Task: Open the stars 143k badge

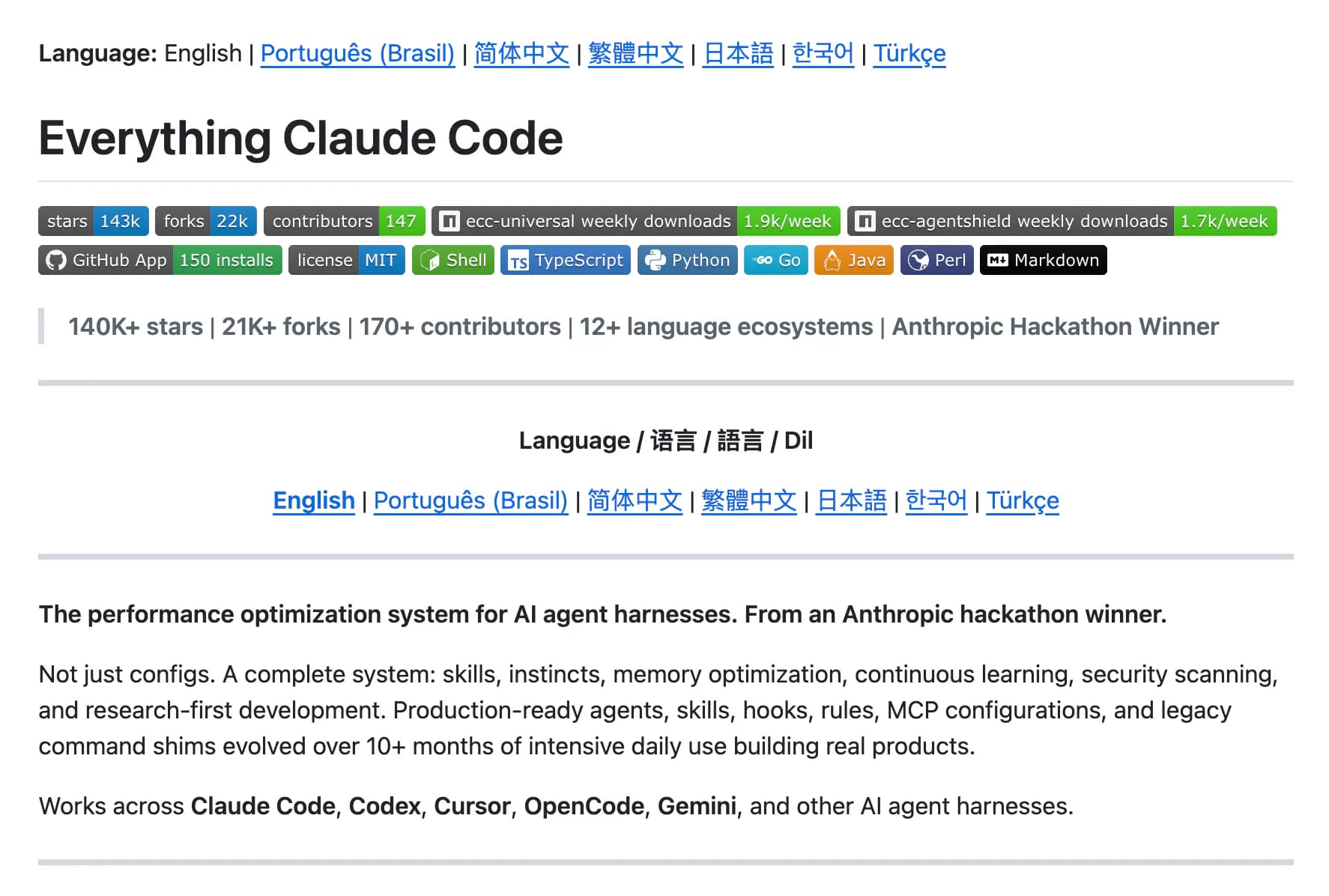Action: (93, 221)
